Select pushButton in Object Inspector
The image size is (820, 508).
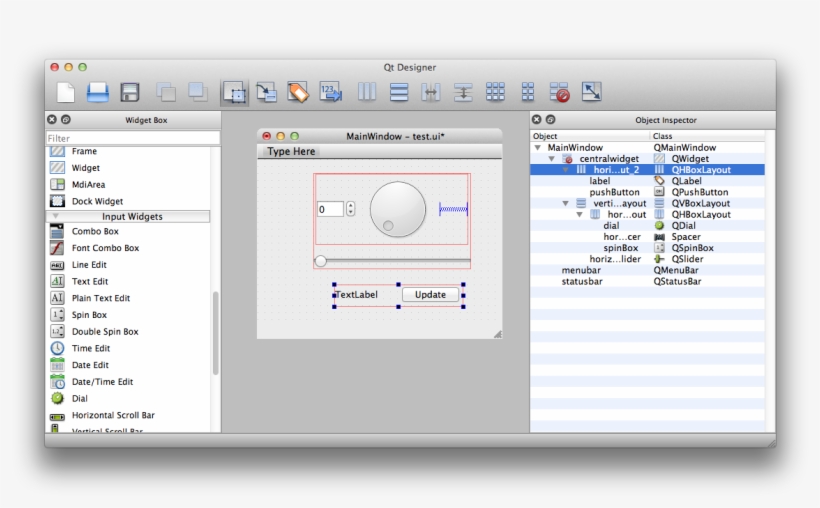(614, 192)
